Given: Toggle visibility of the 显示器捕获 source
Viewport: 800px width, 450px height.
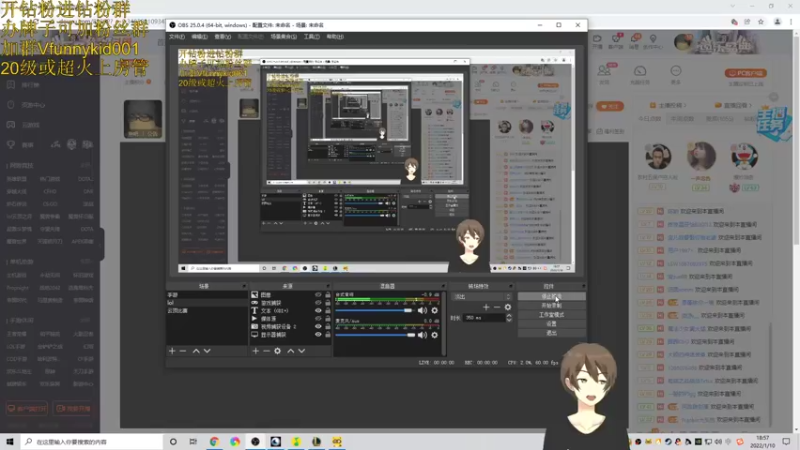Looking at the screenshot, I should [x=318, y=335].
